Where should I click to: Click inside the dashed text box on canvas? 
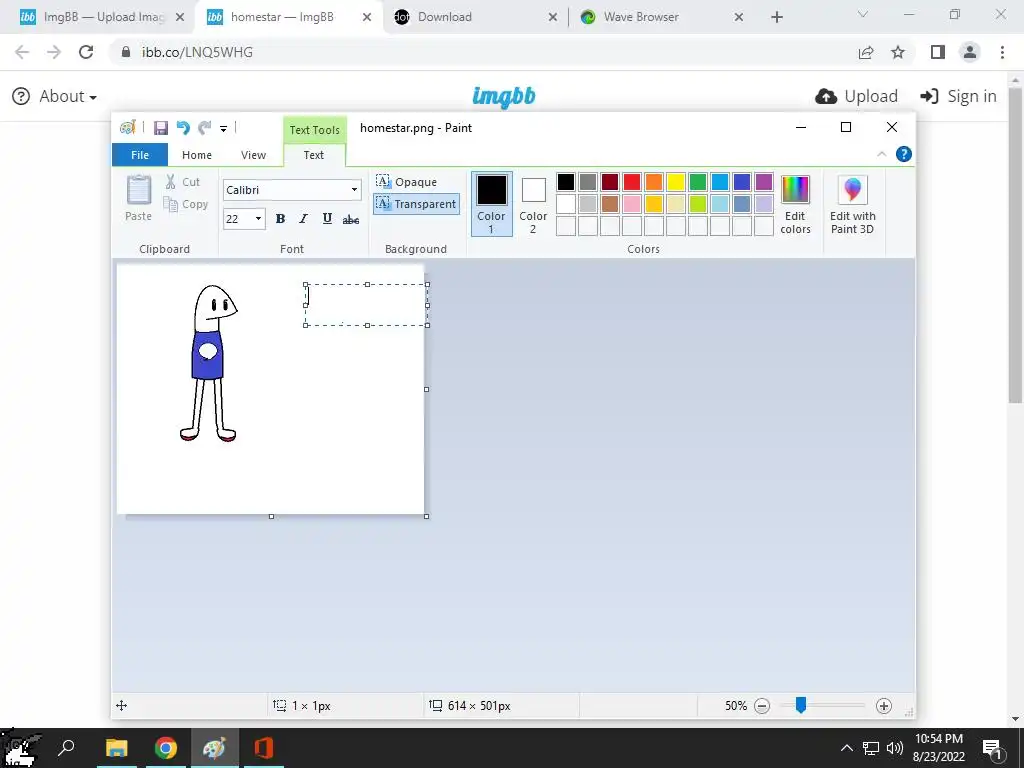coord(366,305)
